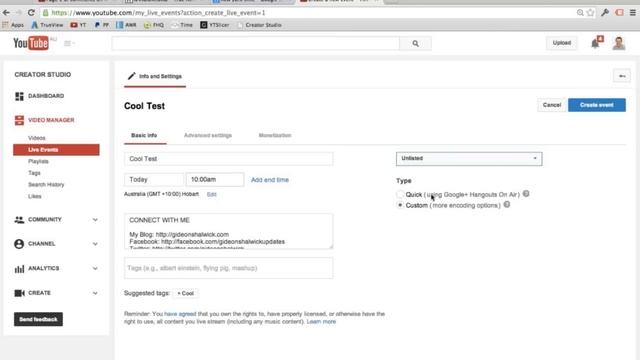Open the YTSlicer bookmark
This screenshot has height=360, width=640.
[215, 25]
